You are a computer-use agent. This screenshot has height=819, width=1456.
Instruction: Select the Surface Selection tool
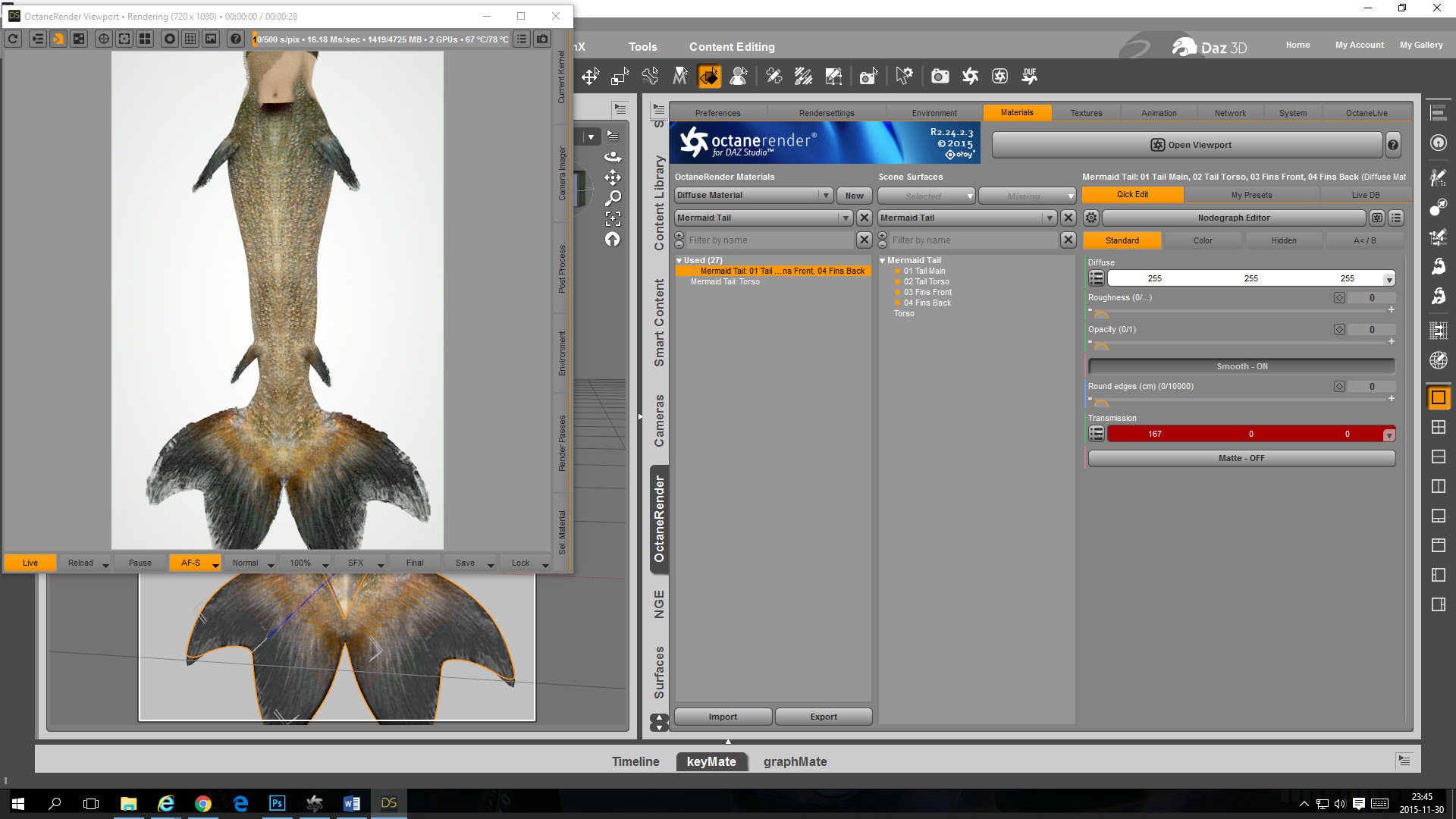click(709, 76)
